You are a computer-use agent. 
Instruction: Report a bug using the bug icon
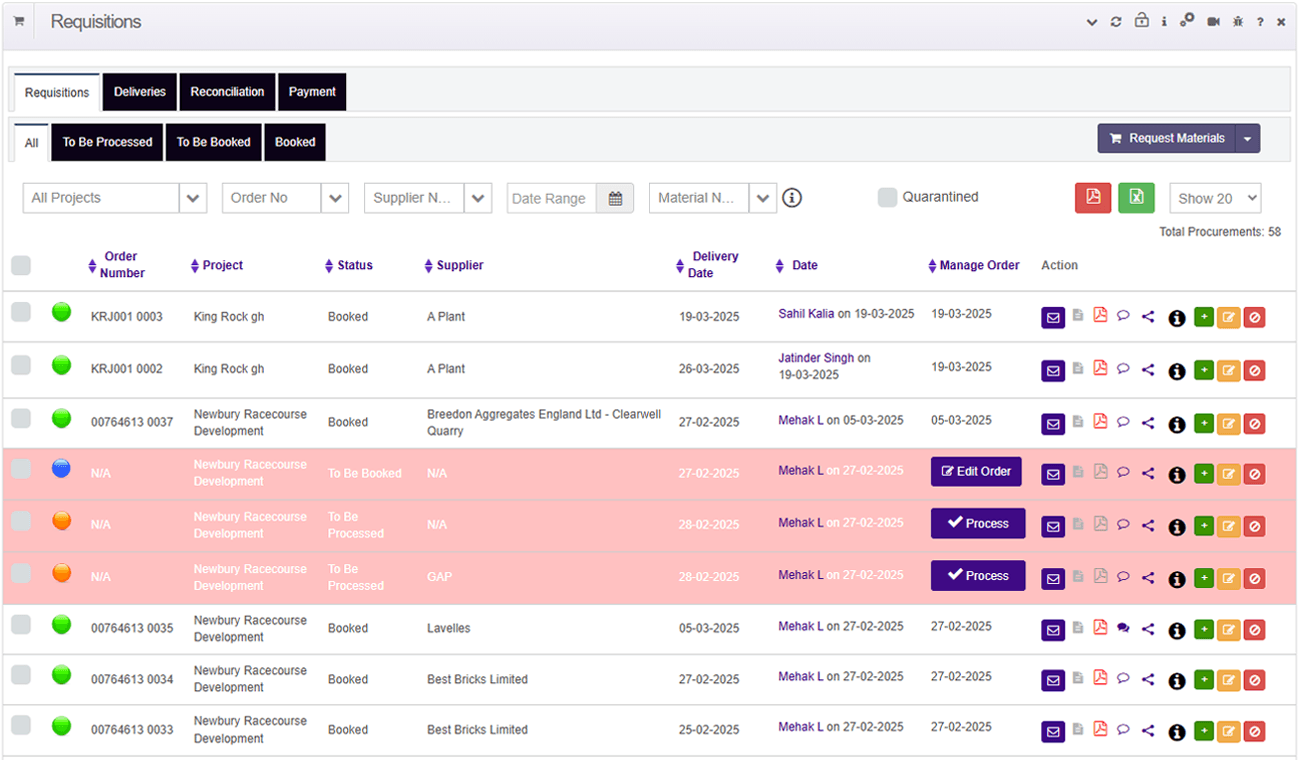pos(1237,21)
